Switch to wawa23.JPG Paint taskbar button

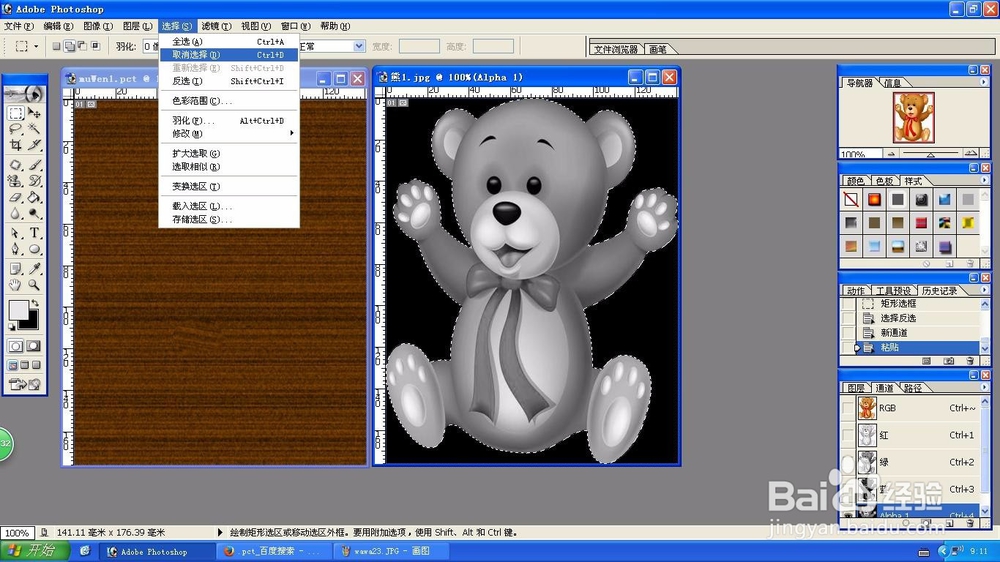click(391, 551)
